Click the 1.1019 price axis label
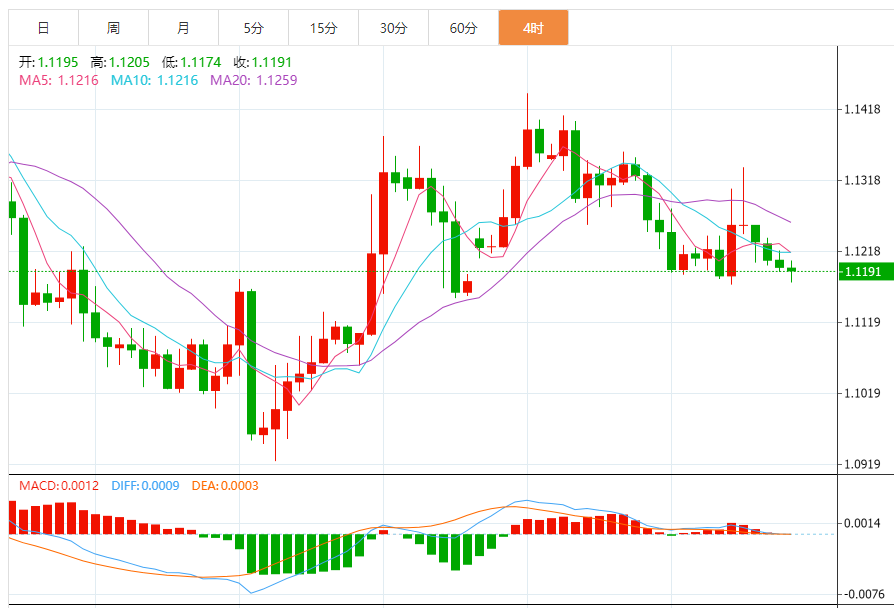The height and width of the screenshot is (608, 894). [862, 394]
